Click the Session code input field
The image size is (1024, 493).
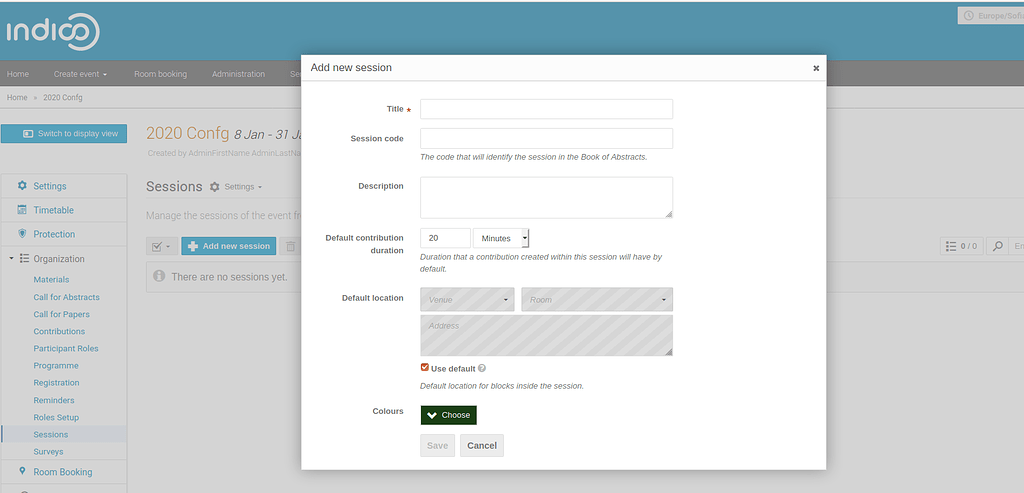pyautogui.click(x=546, y=138)
